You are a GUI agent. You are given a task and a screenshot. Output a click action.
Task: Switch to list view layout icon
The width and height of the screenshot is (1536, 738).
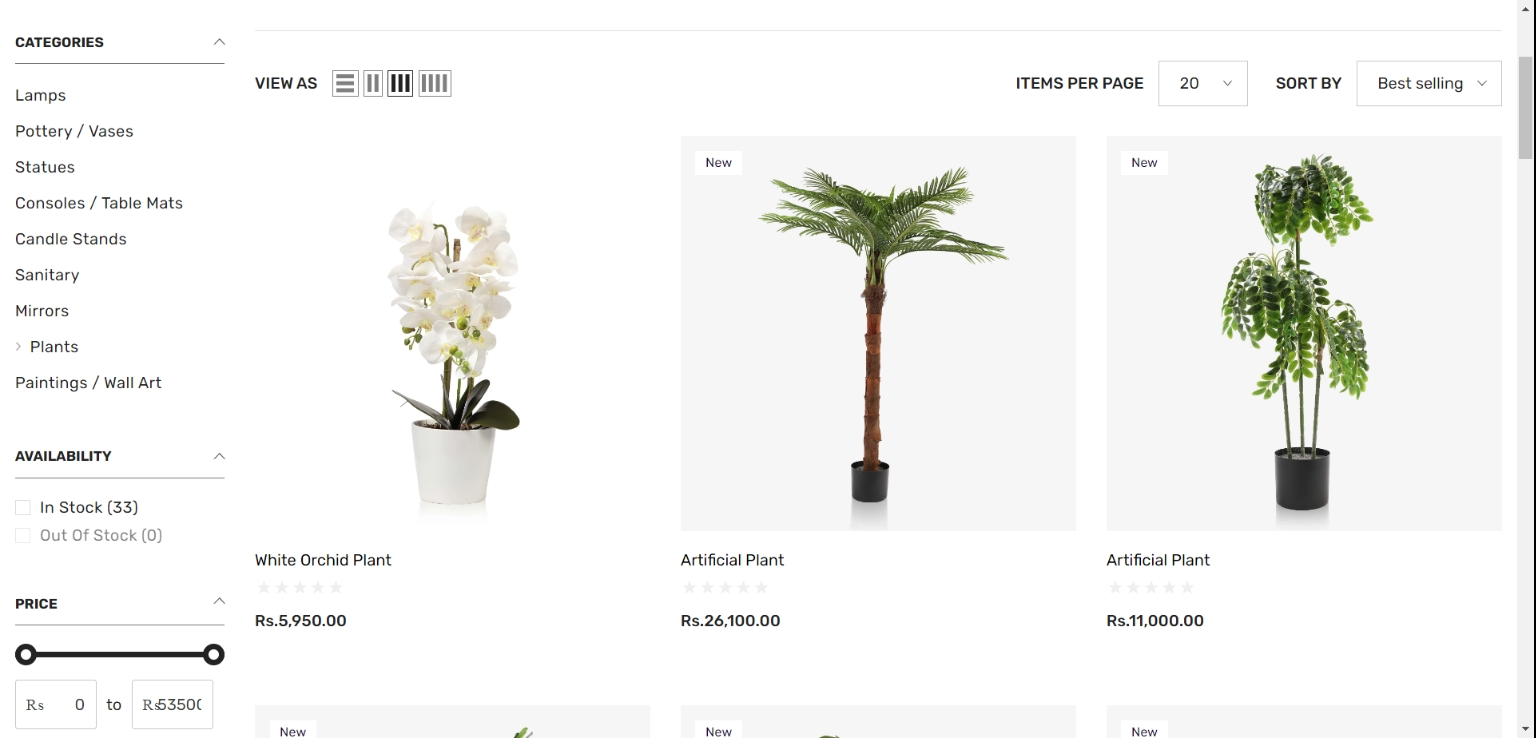[345, 84]
